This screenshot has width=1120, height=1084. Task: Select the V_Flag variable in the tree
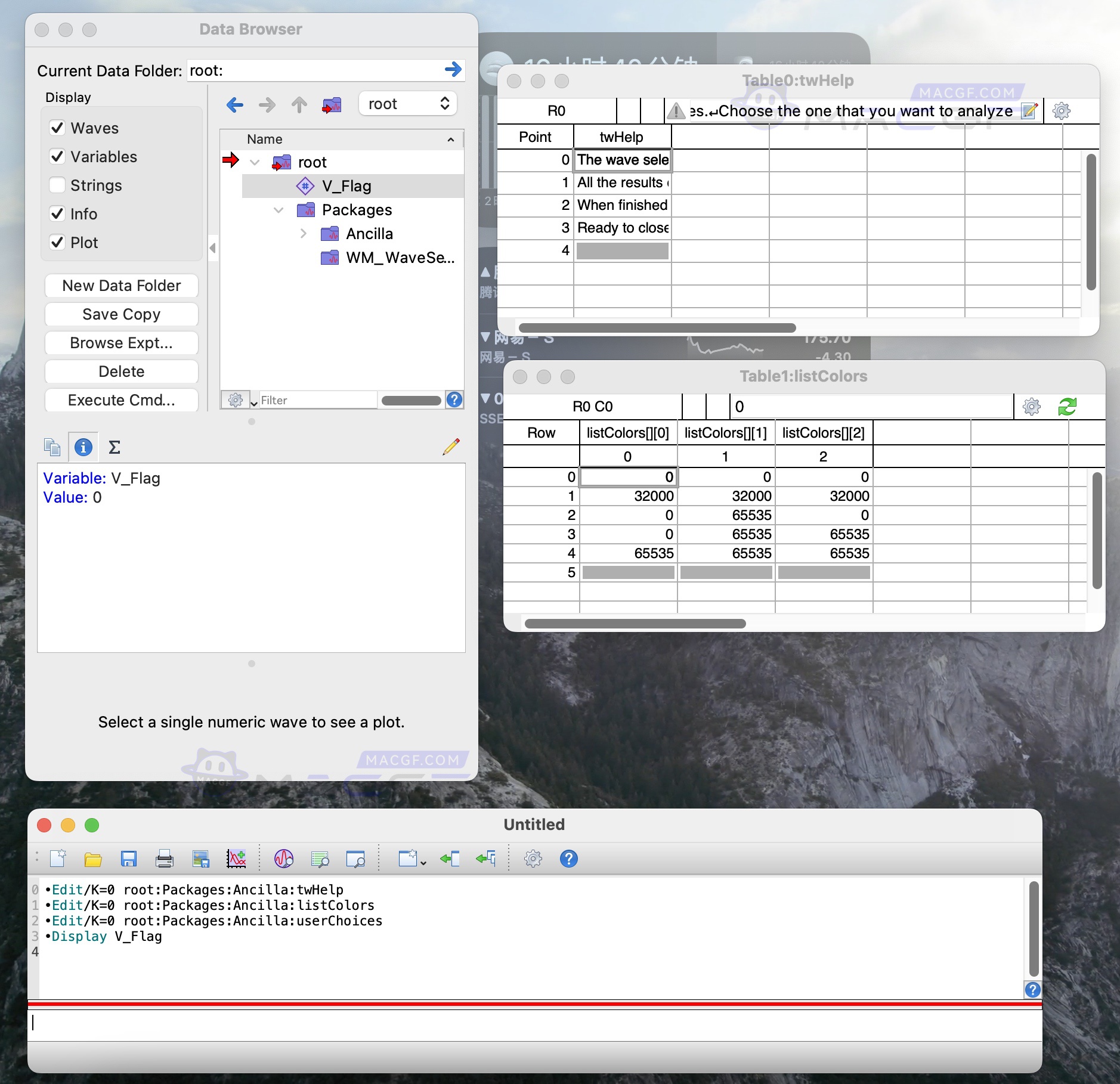point(346,185)
